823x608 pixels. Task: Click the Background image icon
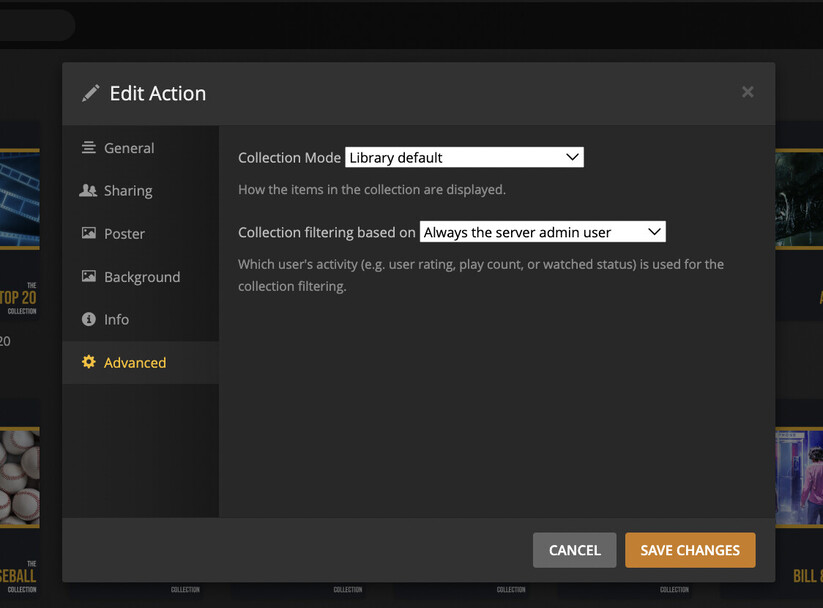[89, 276]
